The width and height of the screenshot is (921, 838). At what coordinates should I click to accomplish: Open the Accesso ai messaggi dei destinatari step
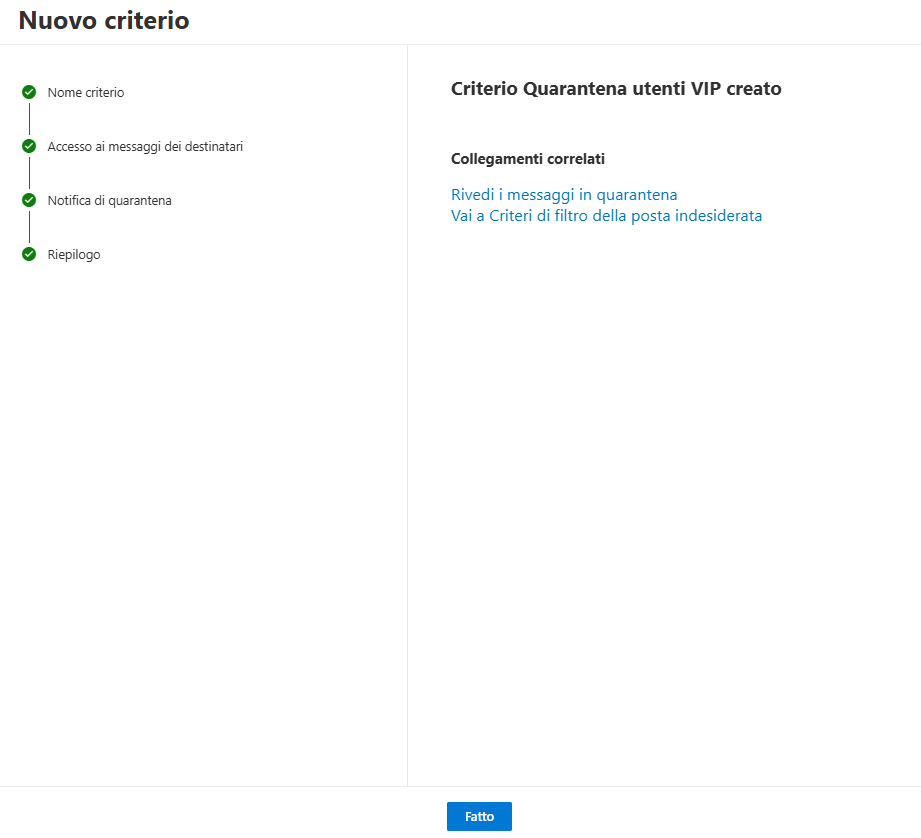[145, 147]
